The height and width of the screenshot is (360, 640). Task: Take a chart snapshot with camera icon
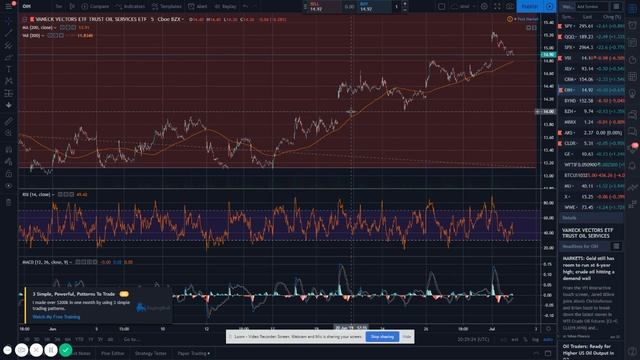pos(510,7)
